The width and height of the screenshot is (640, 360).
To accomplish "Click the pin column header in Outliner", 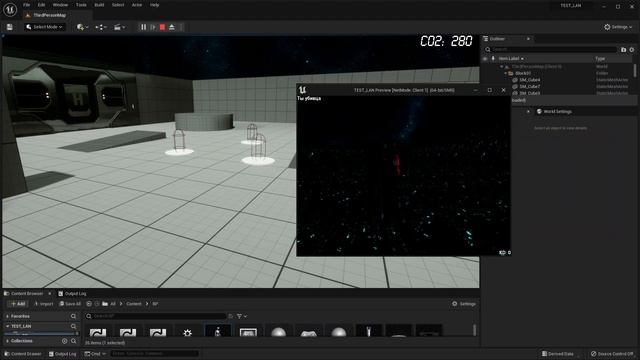I will [493, 59].
